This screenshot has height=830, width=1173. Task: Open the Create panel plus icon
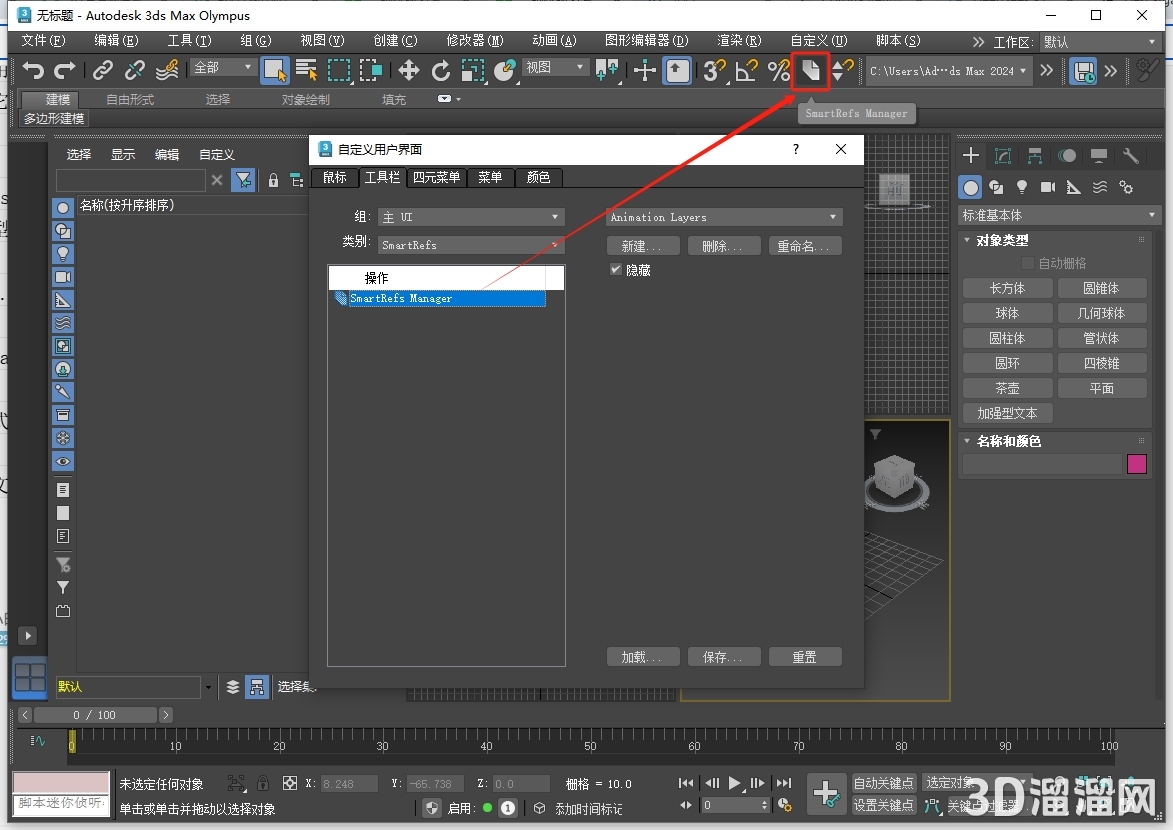[971, 156]
